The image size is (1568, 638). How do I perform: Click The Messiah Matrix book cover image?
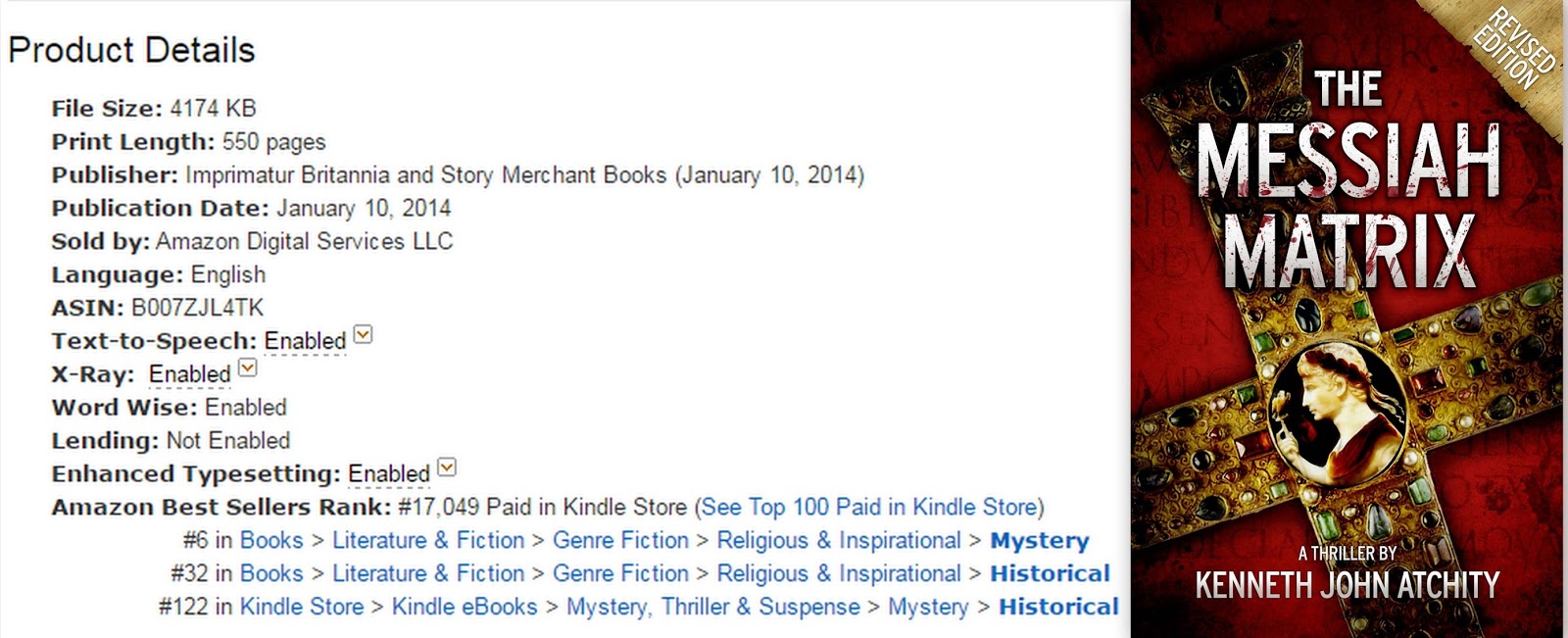(1348, 319)
